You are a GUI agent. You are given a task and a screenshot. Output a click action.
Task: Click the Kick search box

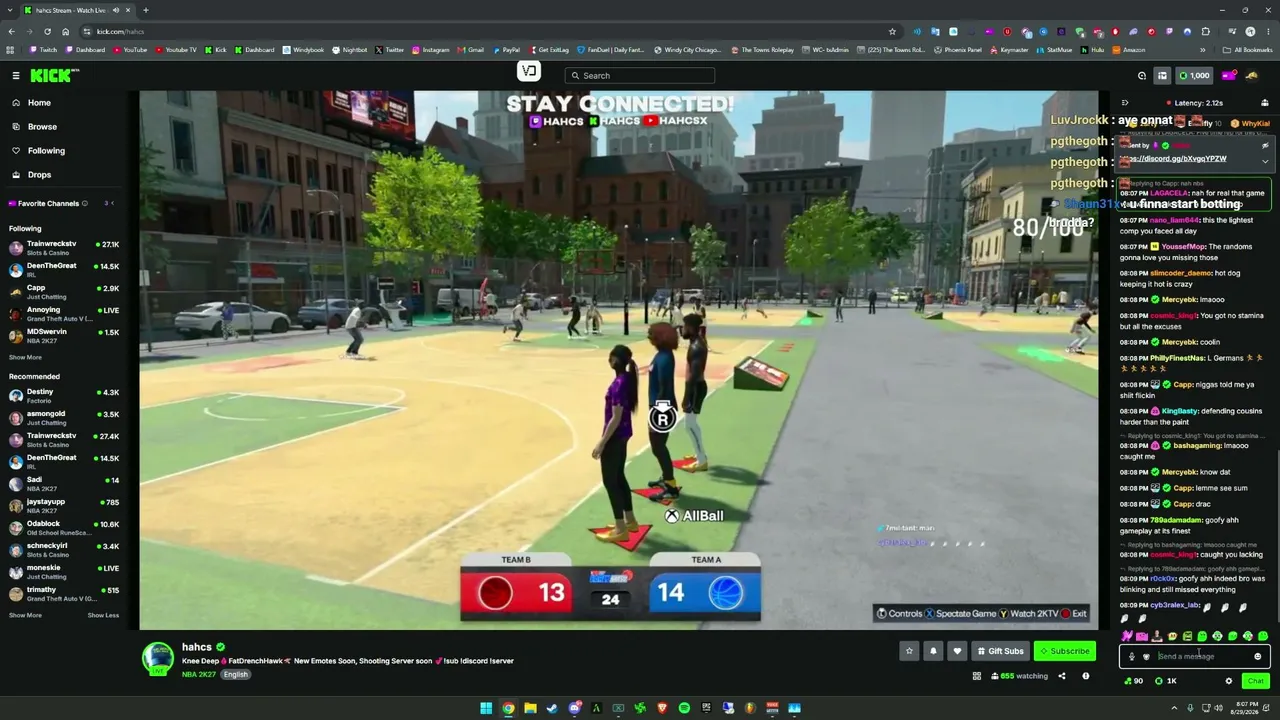click(640, 75)
